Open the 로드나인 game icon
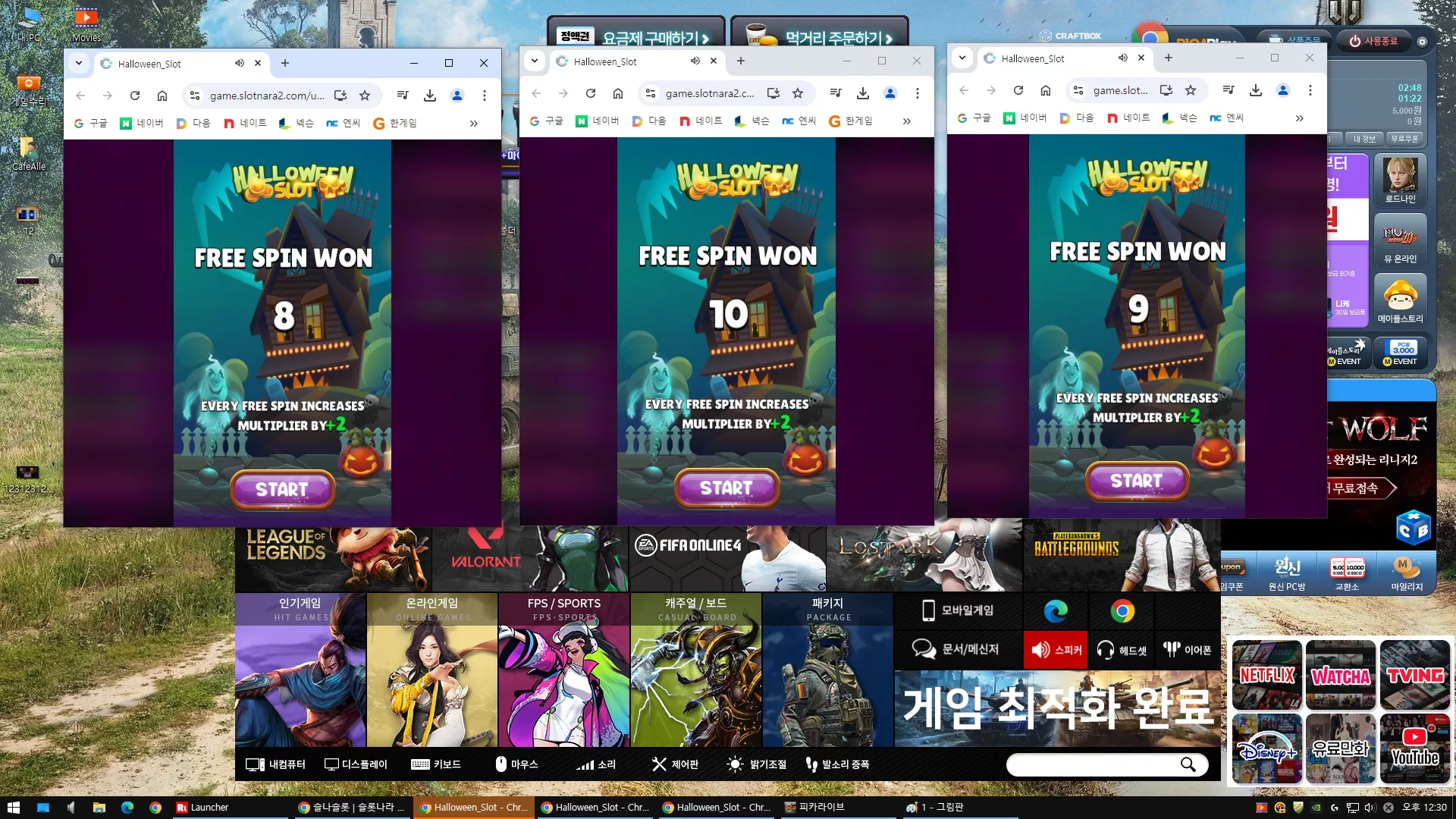The width and height of the screenshot is (1456, 819). [x=1400, y=180]
